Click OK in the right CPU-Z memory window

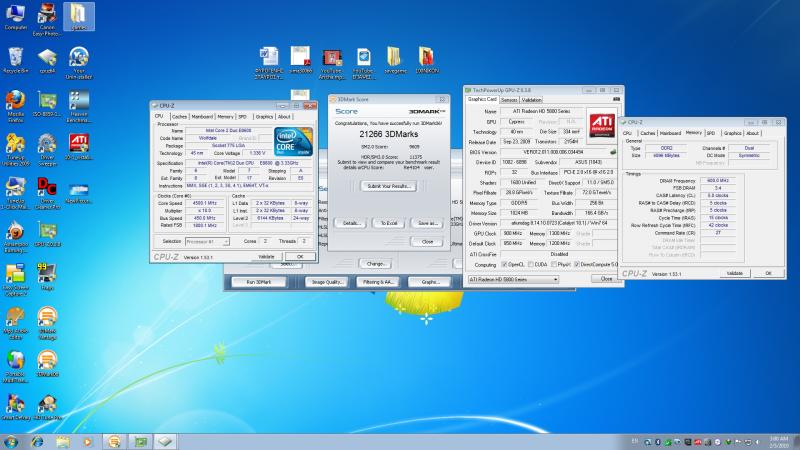[x=768, y=273]
